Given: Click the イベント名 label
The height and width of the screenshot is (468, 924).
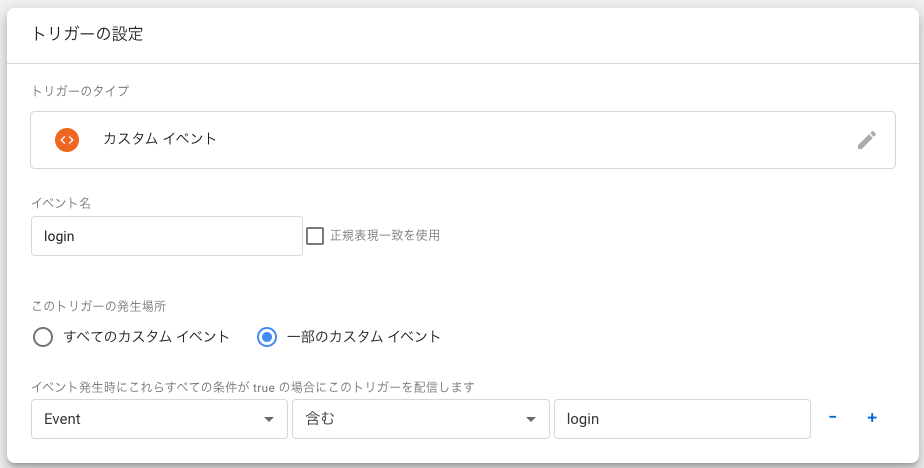Looking at the screenshot, I should point(61,203).
